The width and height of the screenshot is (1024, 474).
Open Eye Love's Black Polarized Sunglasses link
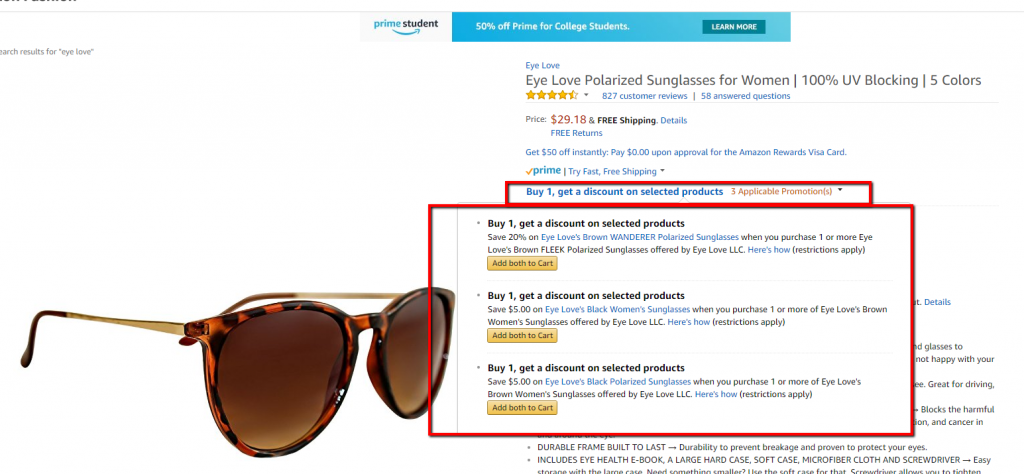click(618, 381)
